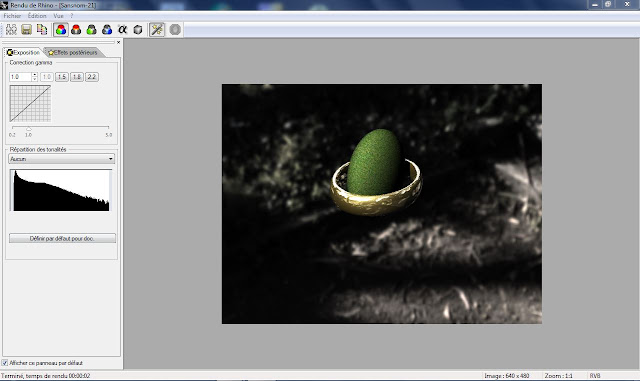Set gamma preset to 1.5

pos(62,77)
